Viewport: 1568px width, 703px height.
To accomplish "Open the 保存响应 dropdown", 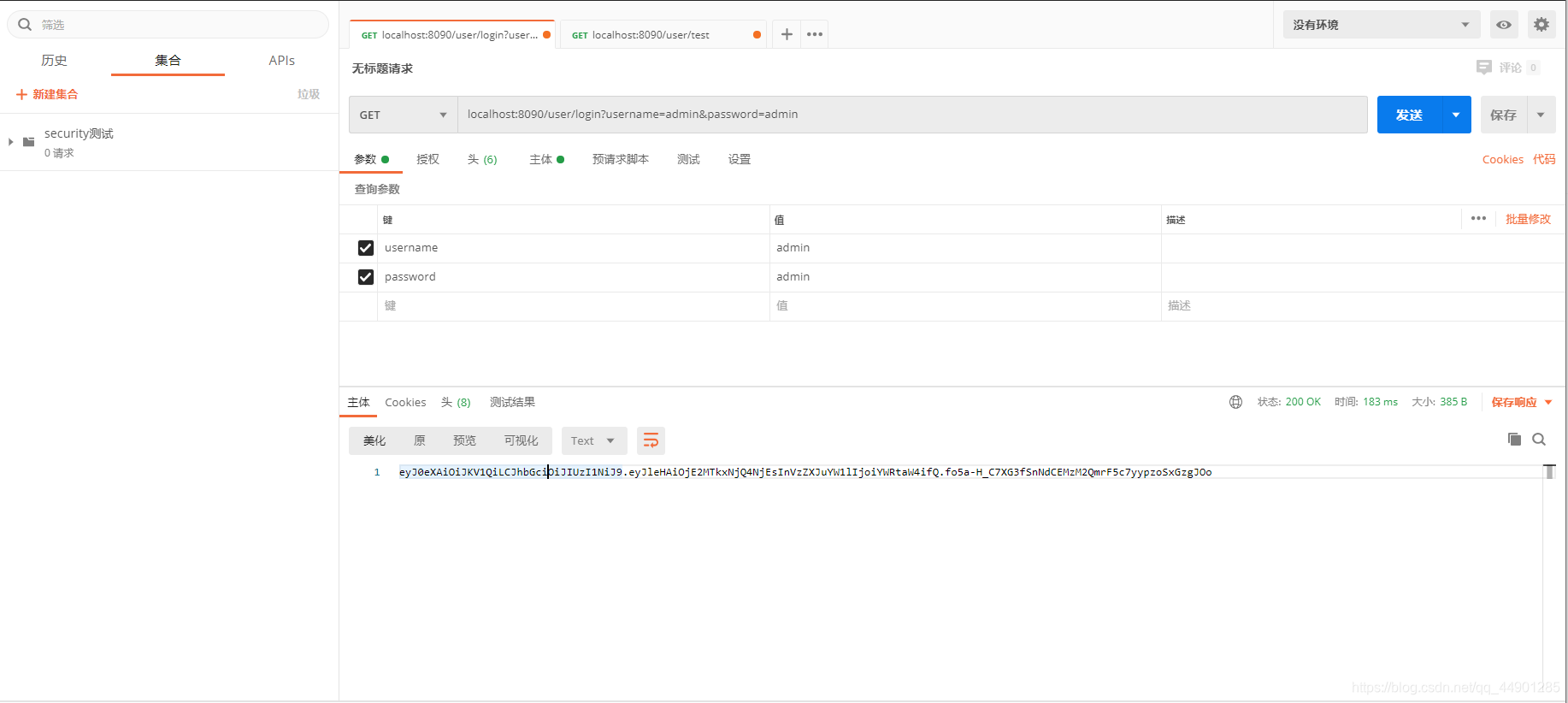I will point(1522,402).
